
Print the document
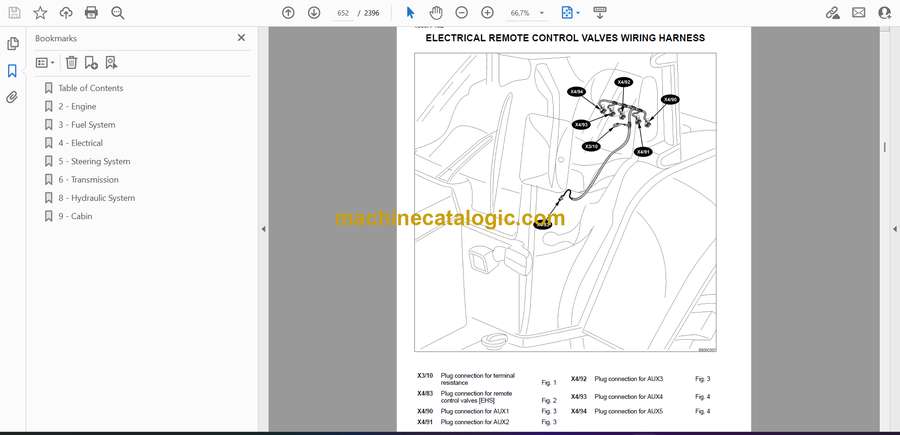[x=91, y=13]
